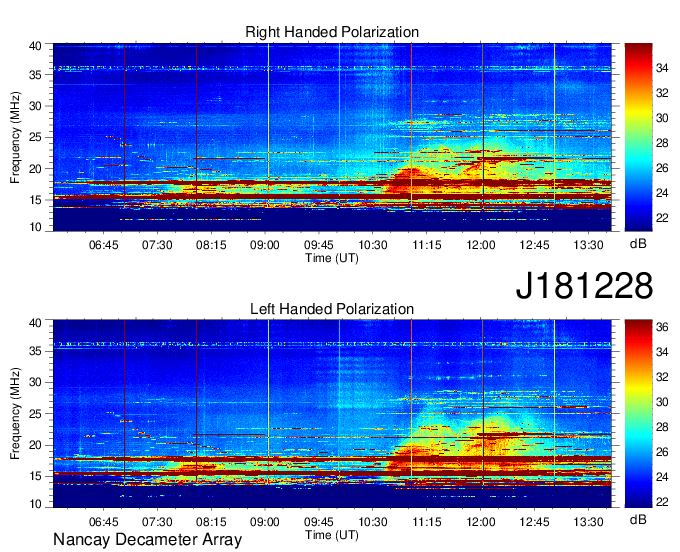Click the 35 MHz tick on the Right Handed plot

point(36,75)
